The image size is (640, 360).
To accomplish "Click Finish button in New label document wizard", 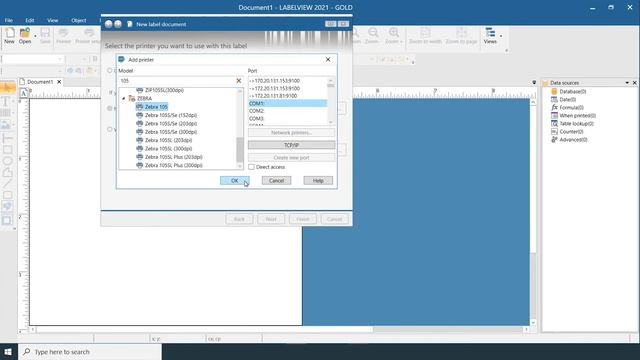I will coord(303,219).
